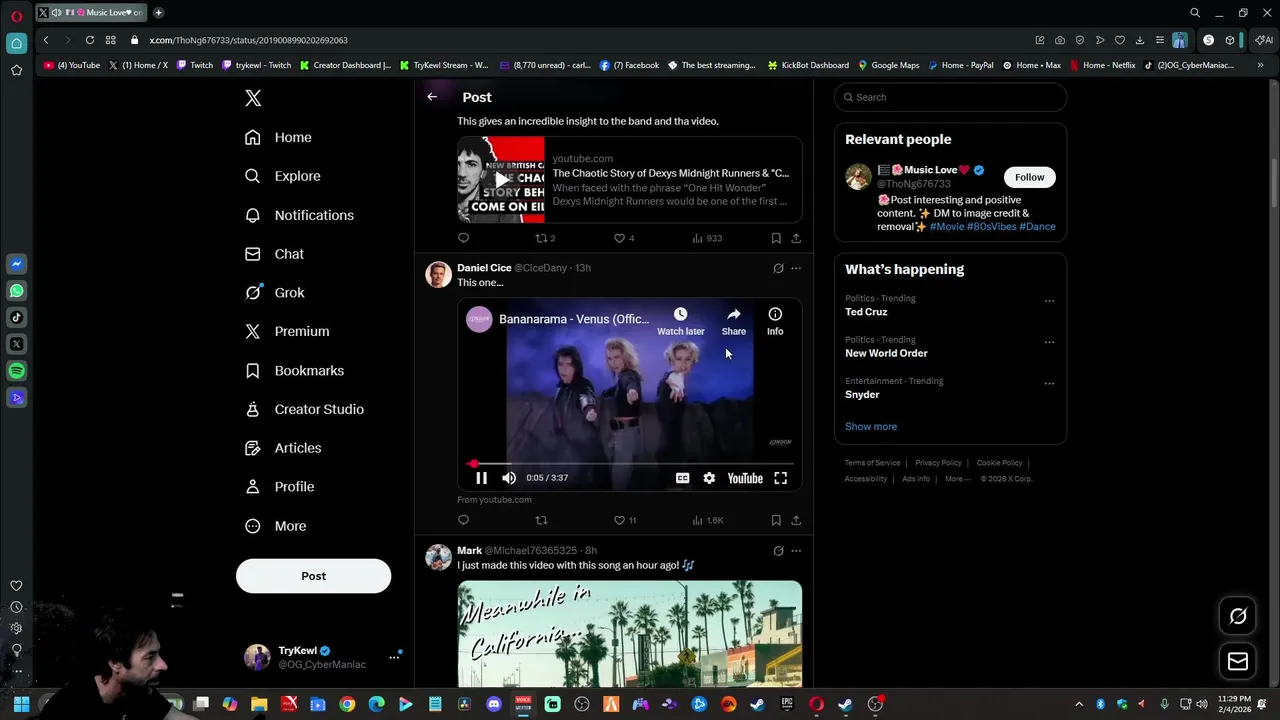Pause the Bananarama video
This screenshot has height=720, width=1280.
pyautogui.click(x=481, y=478)
